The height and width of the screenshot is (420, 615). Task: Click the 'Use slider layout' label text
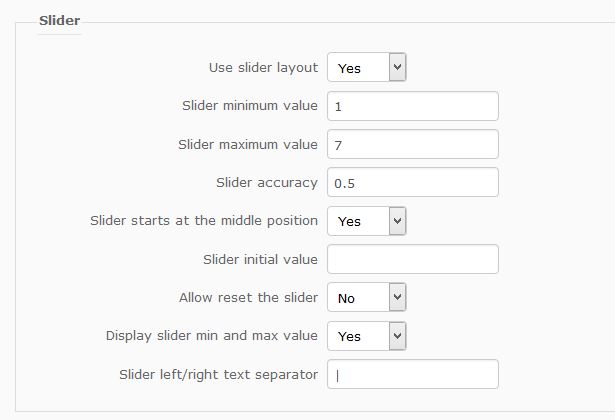tap(263, 68)
